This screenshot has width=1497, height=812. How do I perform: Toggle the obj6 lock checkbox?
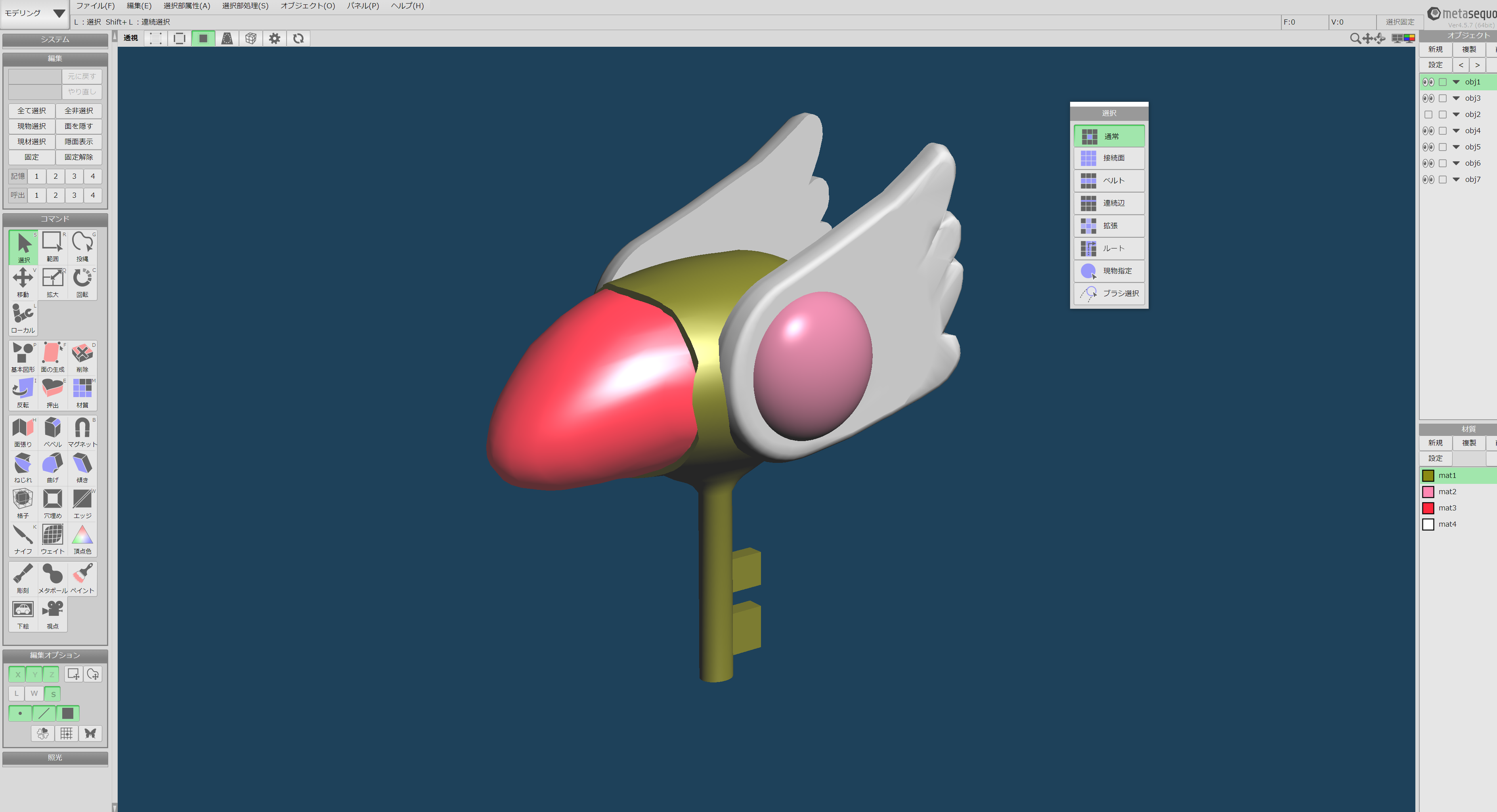[x=1442, y=163]
